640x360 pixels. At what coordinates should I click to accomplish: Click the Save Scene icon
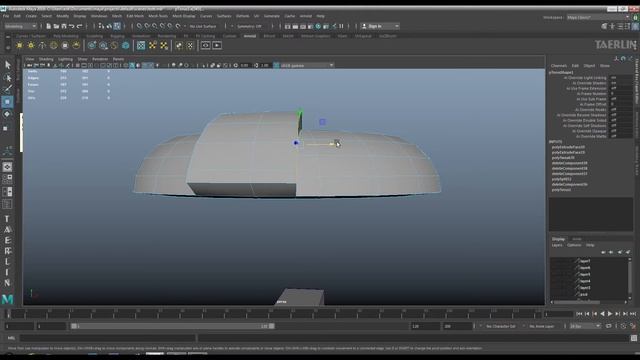(x=64, y=26)
